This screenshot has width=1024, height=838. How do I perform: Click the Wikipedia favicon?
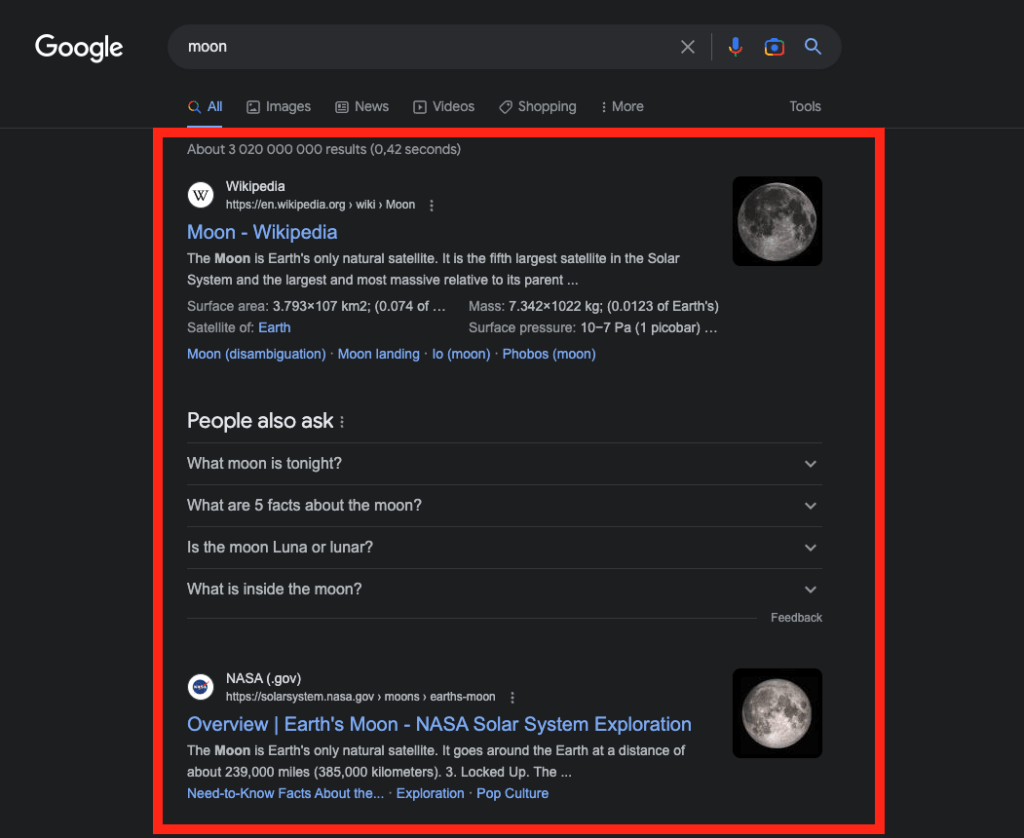pyautogui.click(x=200, y=195)
